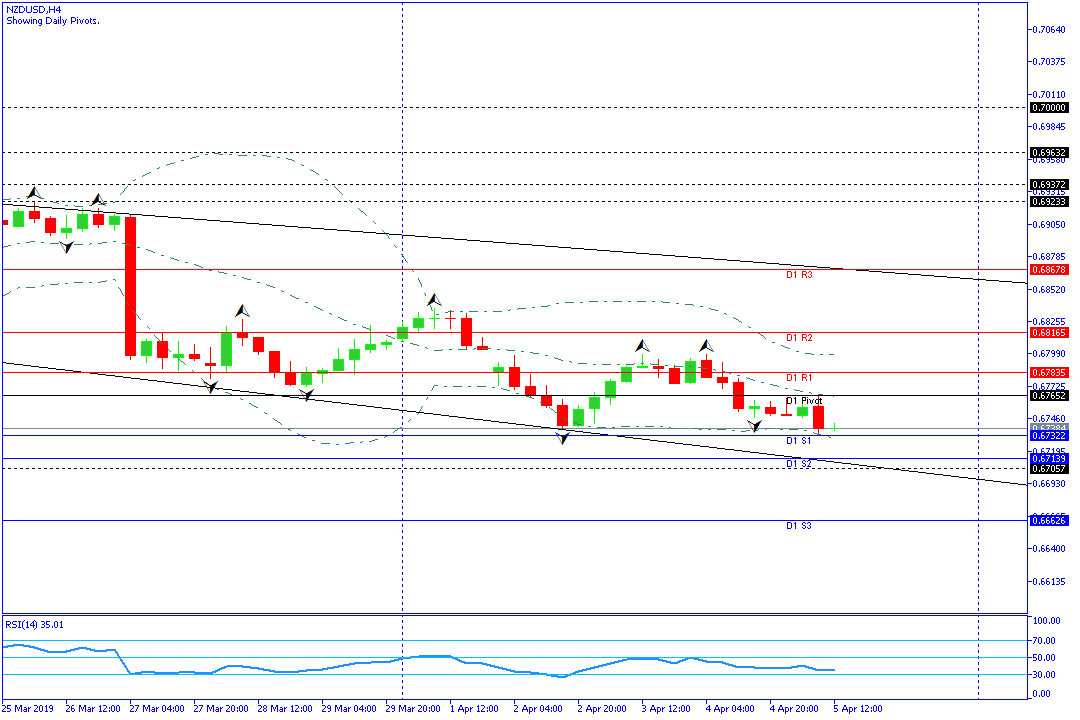The image size is (1080, 720).
Task: Click the D1 R2 resistance label
Action: 798,338
